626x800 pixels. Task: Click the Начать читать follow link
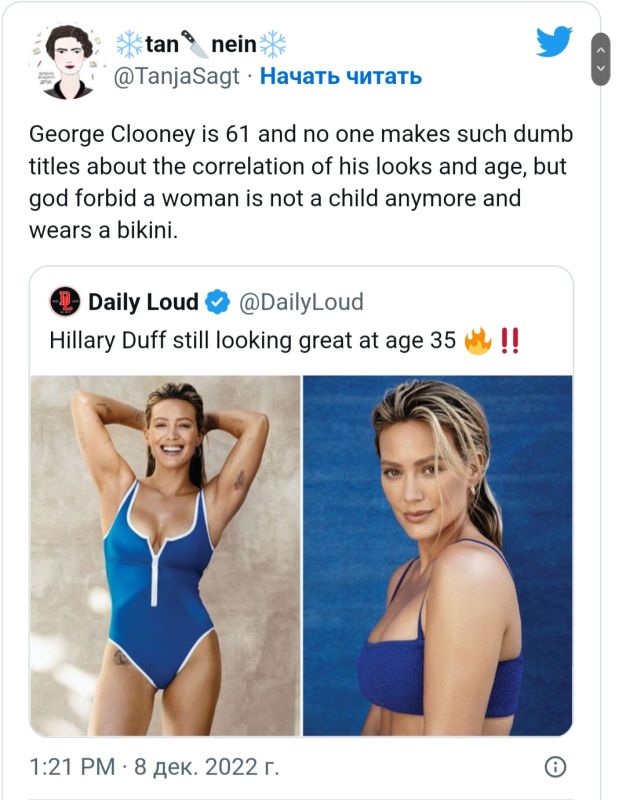[x=341, y=77]
